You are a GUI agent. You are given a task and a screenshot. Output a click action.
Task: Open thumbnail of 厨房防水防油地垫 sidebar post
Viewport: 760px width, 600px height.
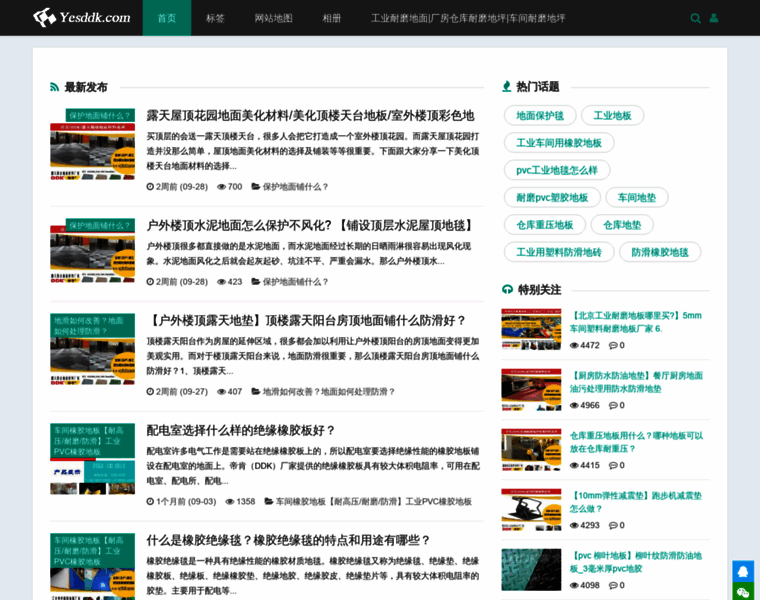531,390
